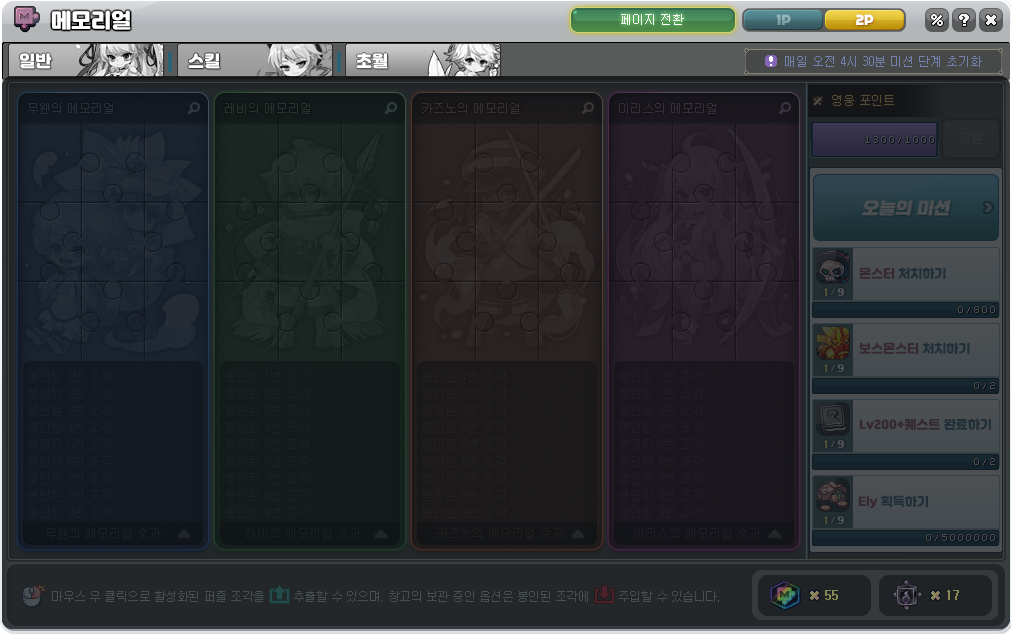Expand 무웬의 메모리얼 효과 list
This screenshot has height=634, width=1011.
(184, 534)
